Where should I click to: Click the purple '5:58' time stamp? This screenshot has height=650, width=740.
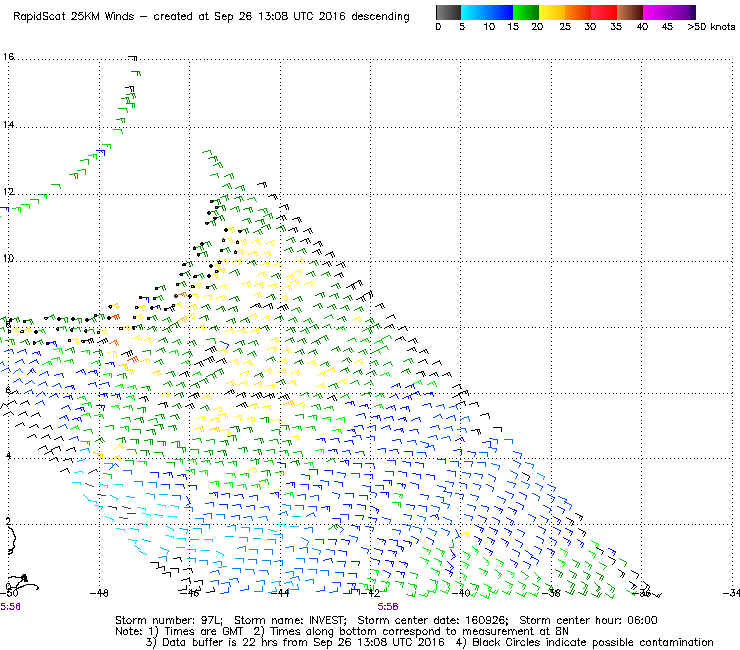pos(10,607)
